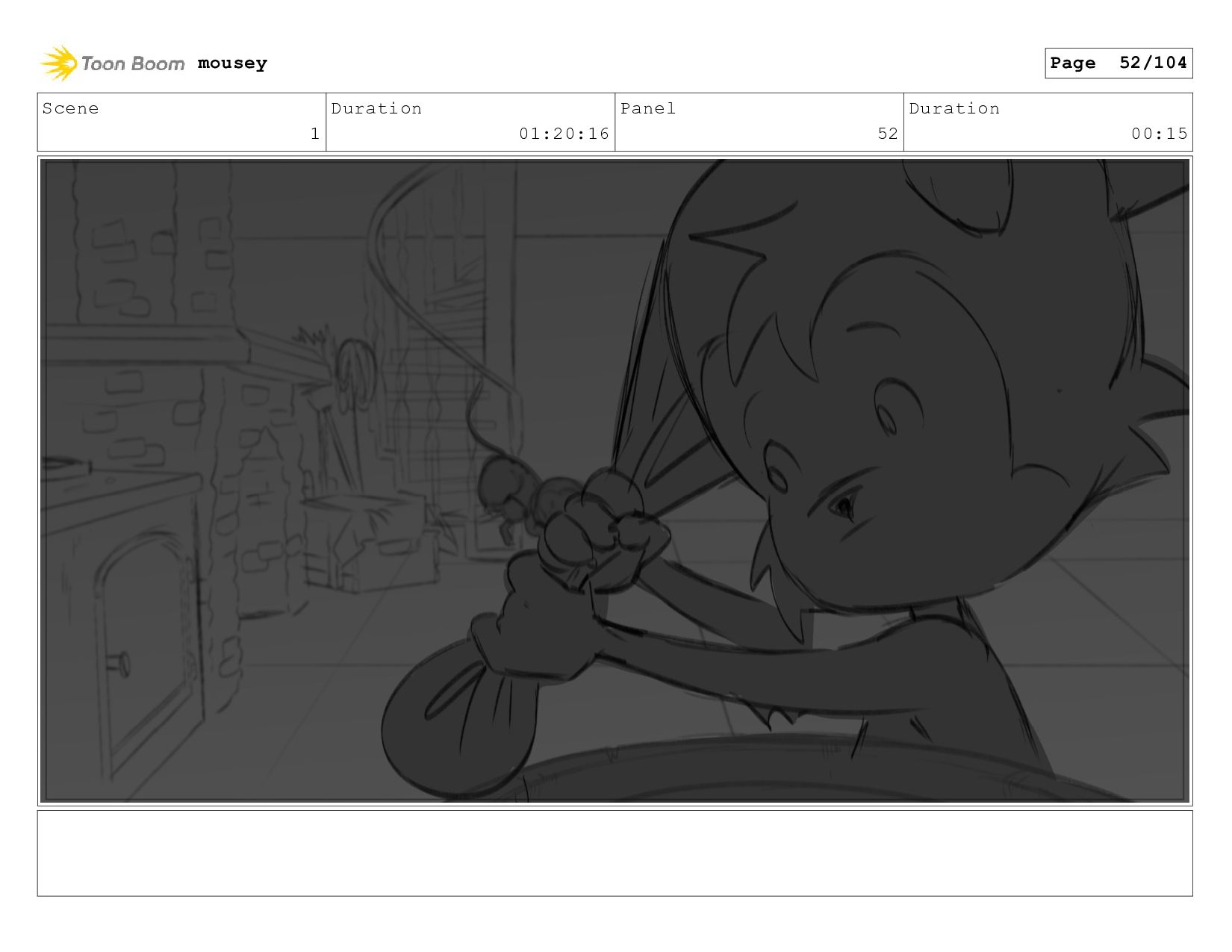
Task: Click the empty notes box below the panel
Action: (615, 853)
